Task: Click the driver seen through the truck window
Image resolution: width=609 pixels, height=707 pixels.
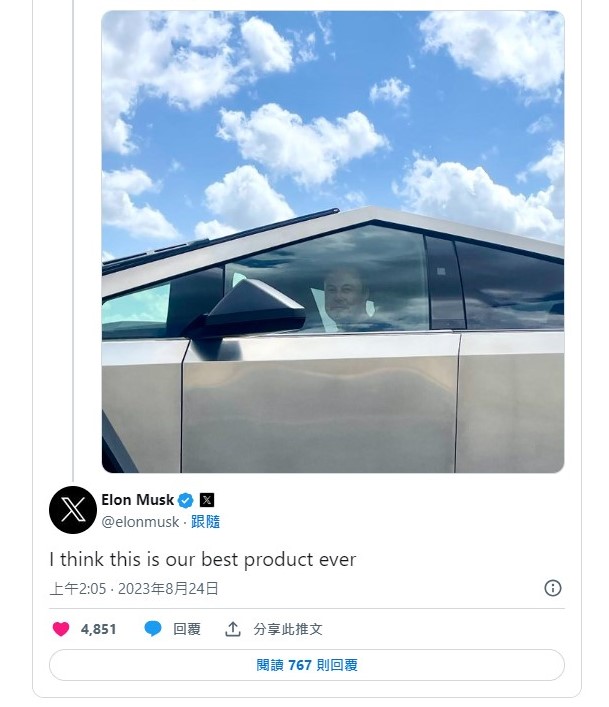Action: tap(343, 298)
